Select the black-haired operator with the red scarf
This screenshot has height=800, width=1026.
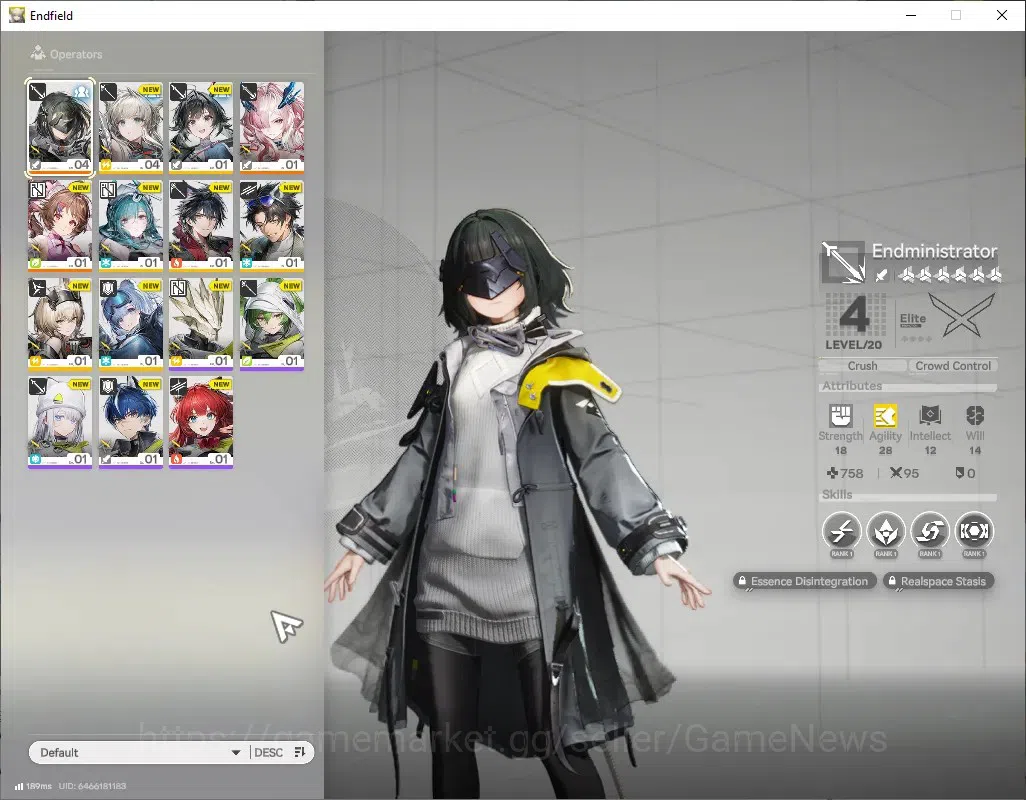click(x=201, y=226)
